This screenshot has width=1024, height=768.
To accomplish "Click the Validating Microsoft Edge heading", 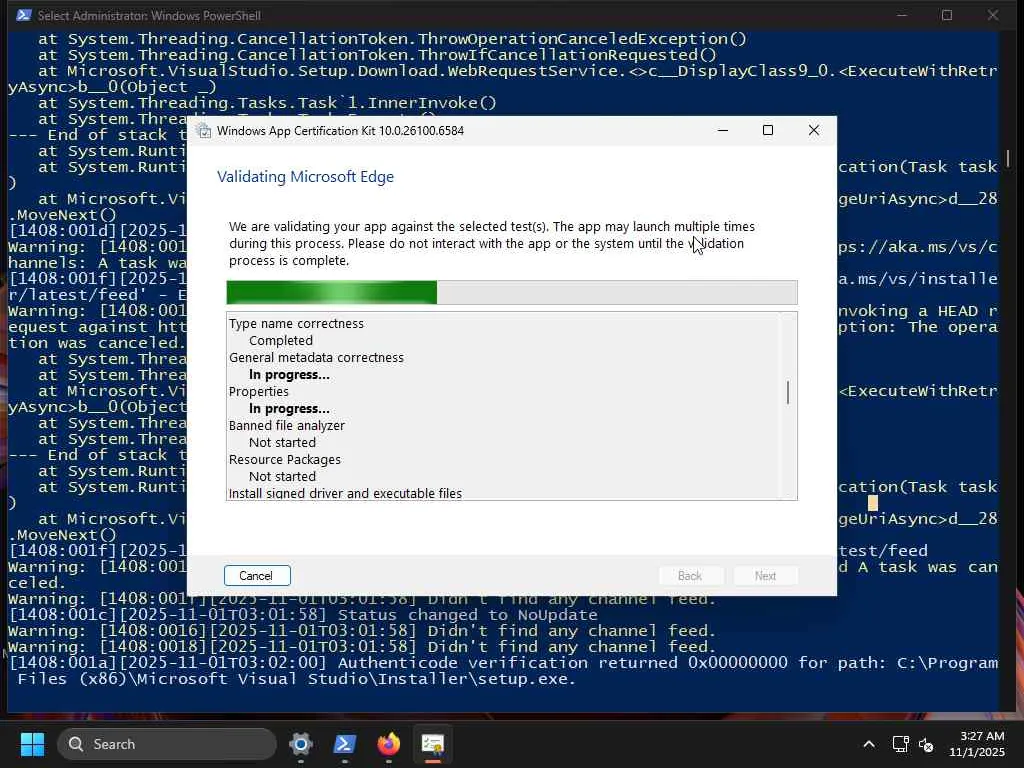I will pyautogui.click(x=305, y=177).
